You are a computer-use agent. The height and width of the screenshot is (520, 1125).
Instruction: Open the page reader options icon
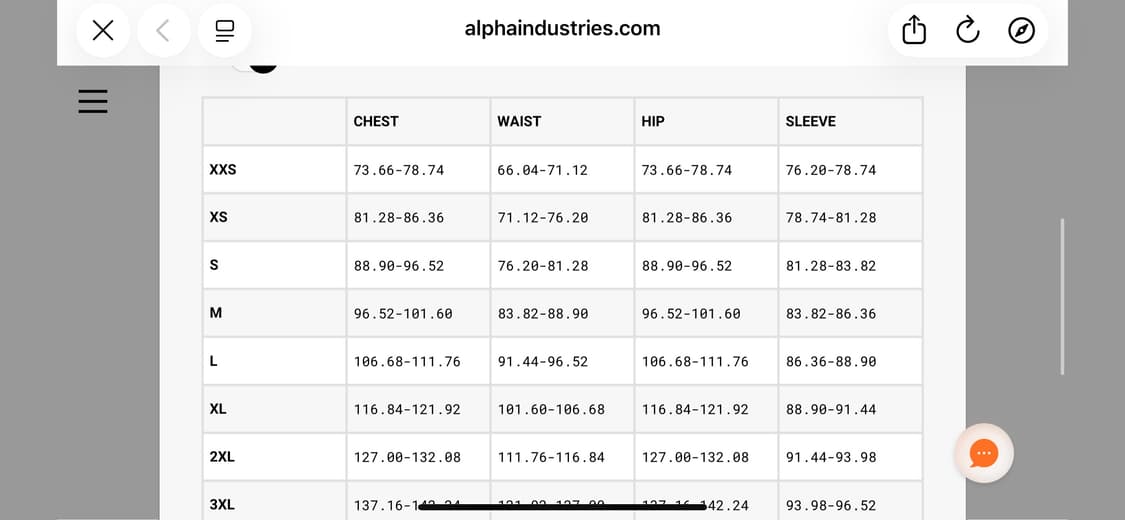coord(224,31)
